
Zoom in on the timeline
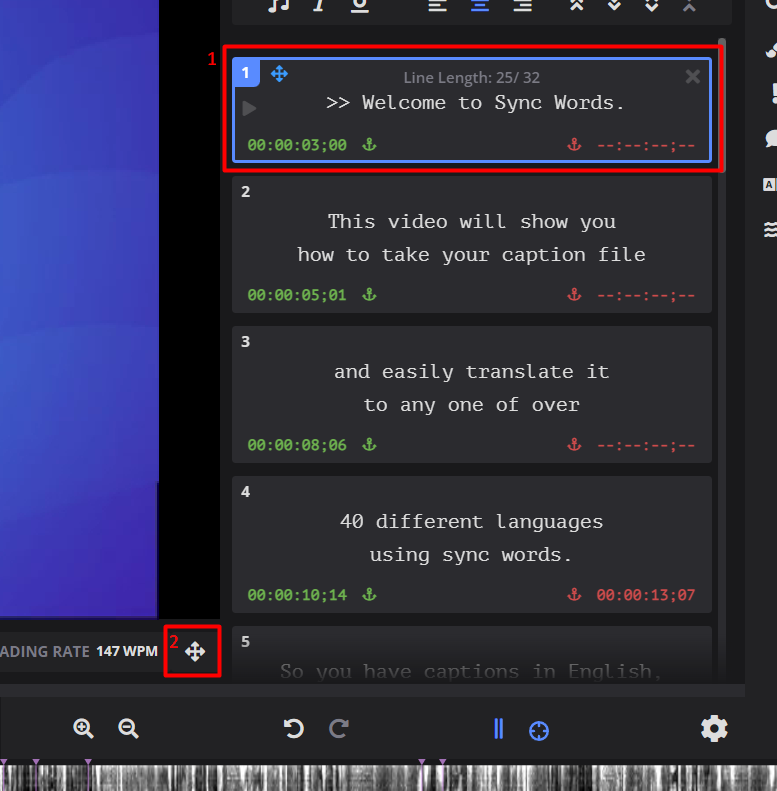point(83,729)
